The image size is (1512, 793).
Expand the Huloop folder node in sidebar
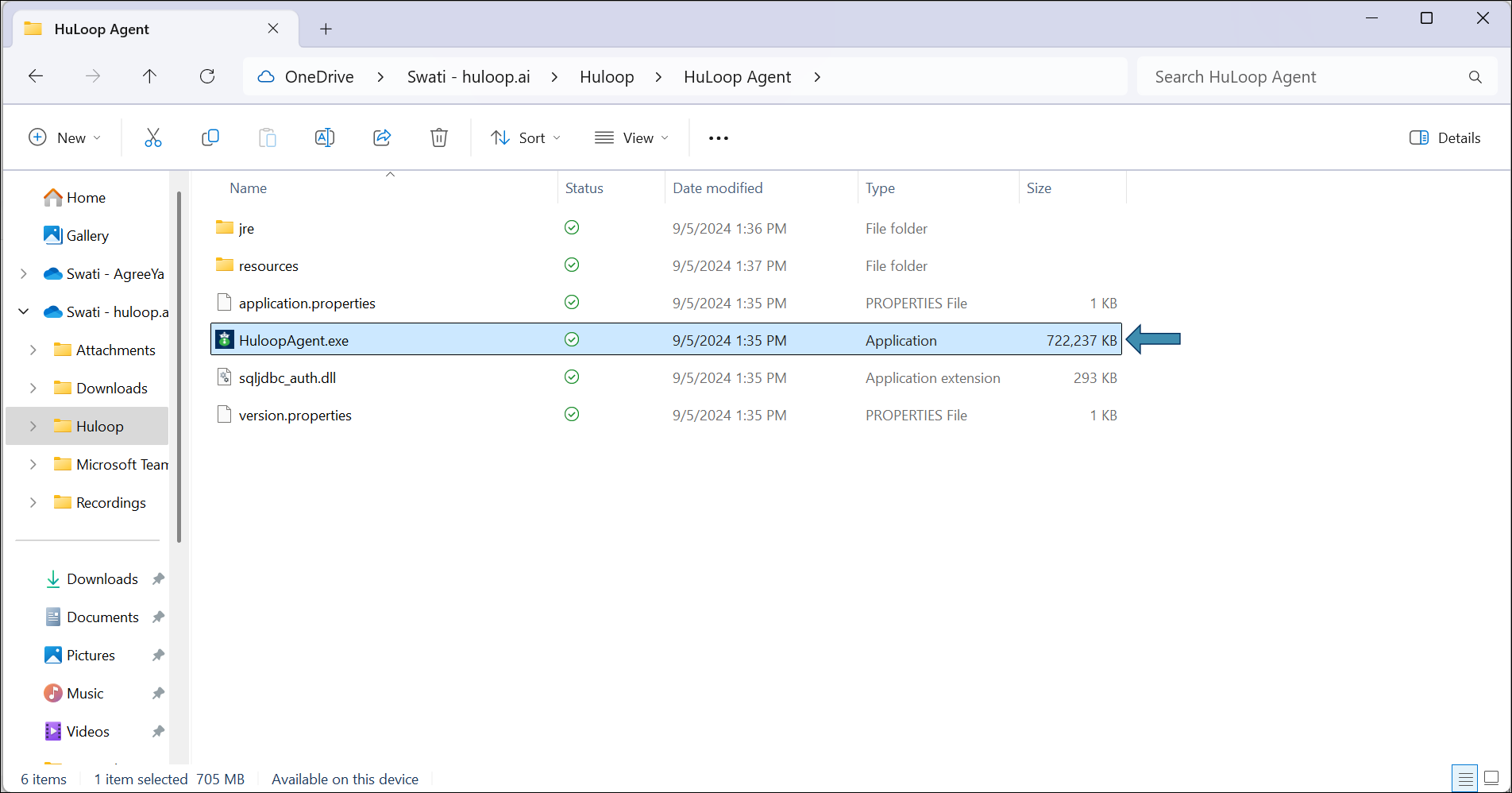[x=33, y=426]
